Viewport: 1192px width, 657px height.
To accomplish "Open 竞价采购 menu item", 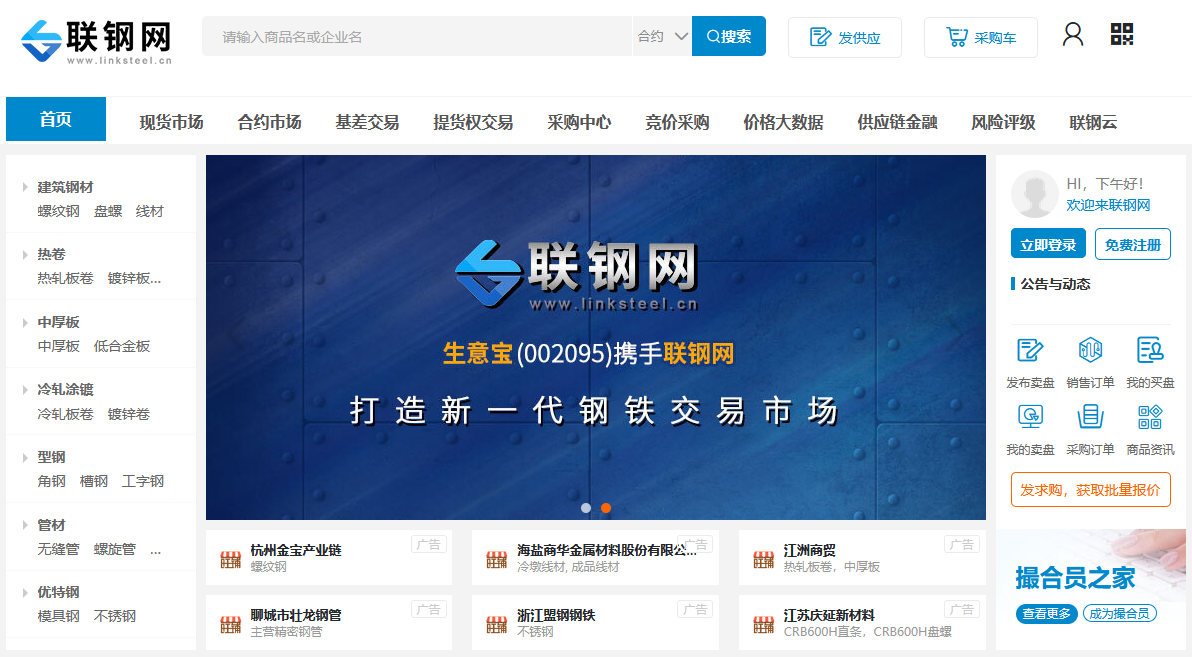I will 677,122.
